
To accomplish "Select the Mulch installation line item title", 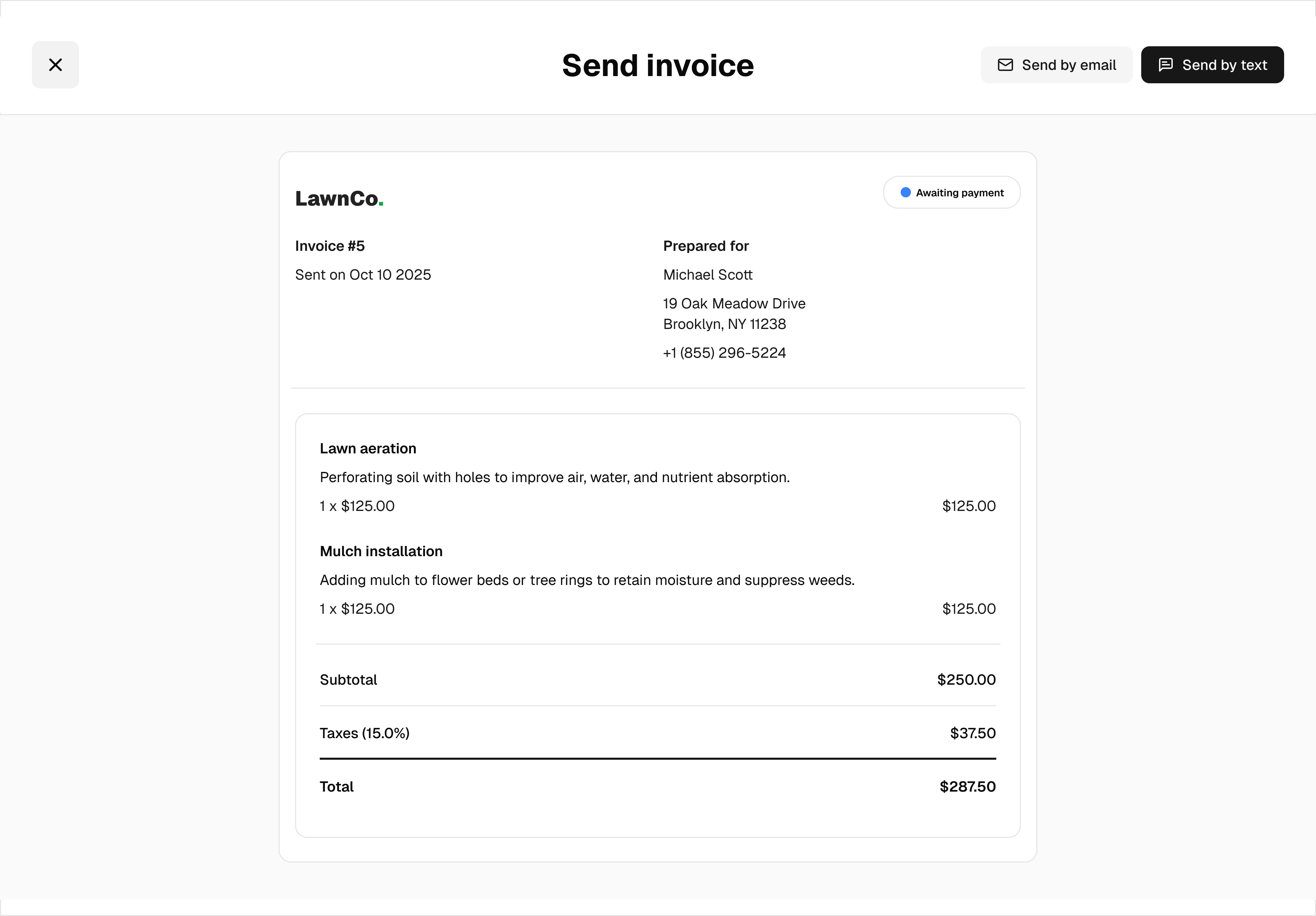I will pyautogui.click(x=381, y=551).
